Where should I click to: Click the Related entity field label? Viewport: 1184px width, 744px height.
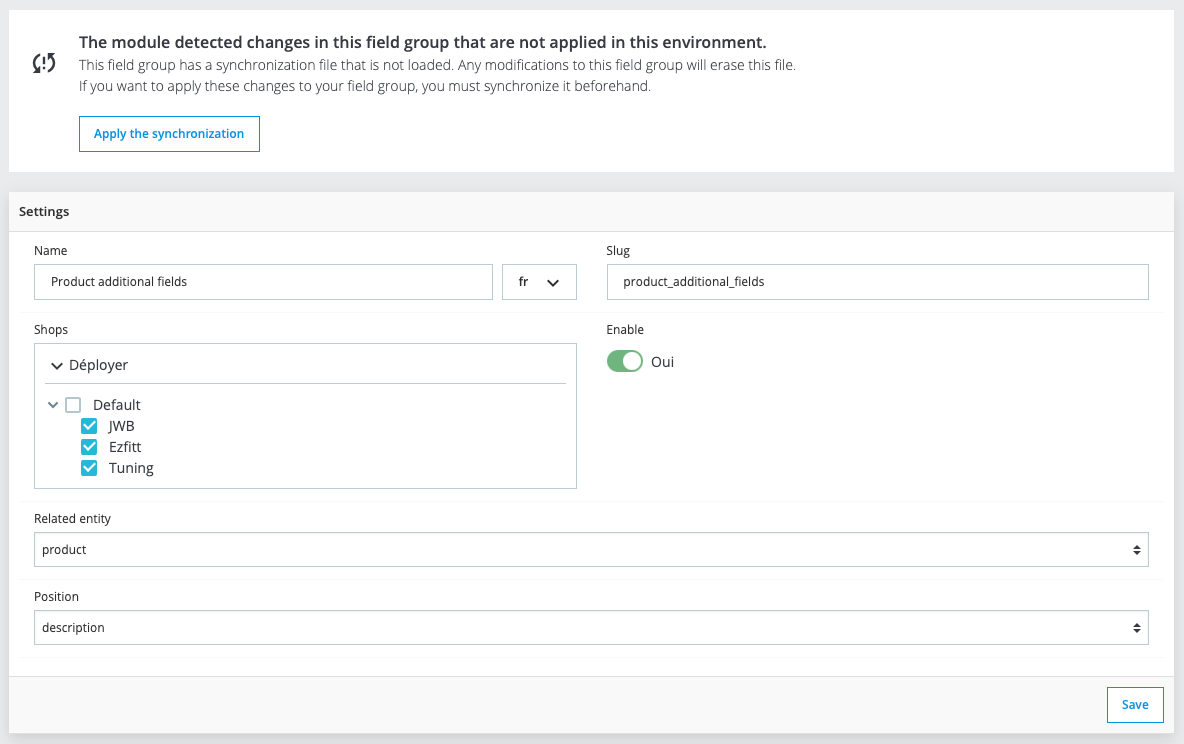pyautogui.click(x=72, y=518)
